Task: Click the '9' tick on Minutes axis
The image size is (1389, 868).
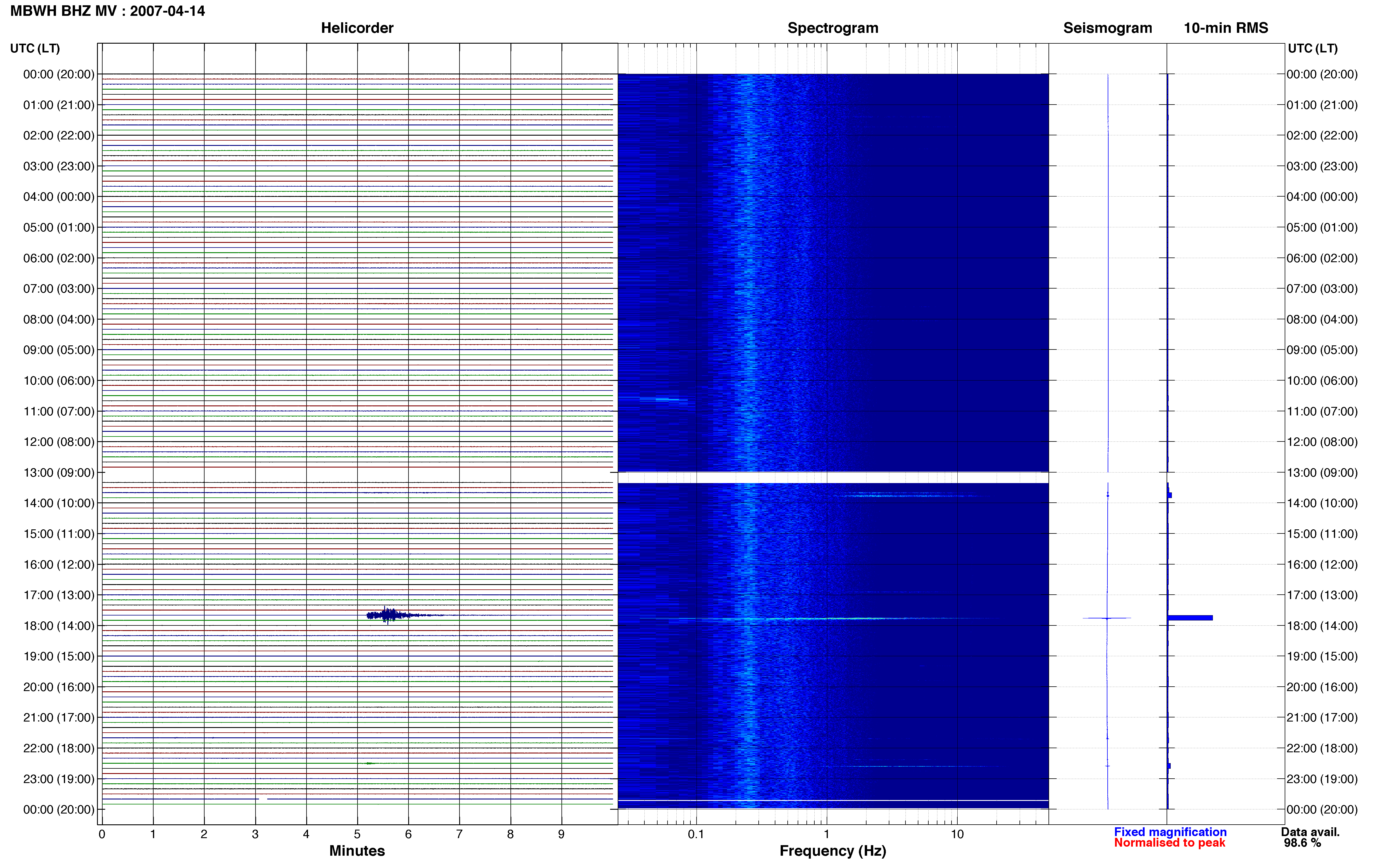Action: (x=561, y=834)
